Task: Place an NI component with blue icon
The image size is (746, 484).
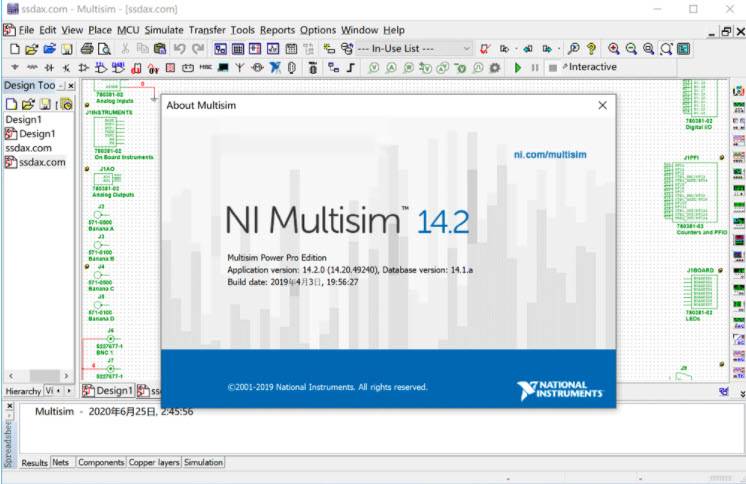Action: coord(275,68)
